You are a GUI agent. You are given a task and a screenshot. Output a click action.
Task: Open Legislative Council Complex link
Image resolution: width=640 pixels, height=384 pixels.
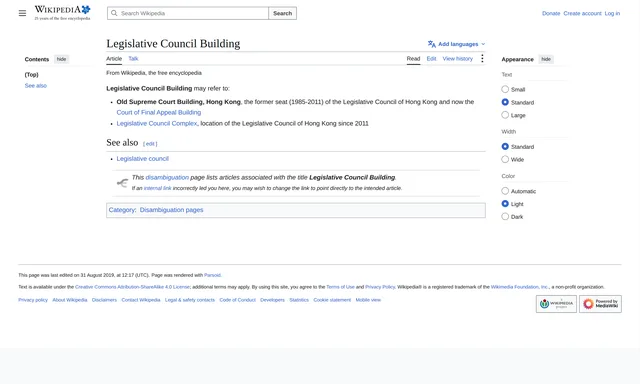click(157, 123)
